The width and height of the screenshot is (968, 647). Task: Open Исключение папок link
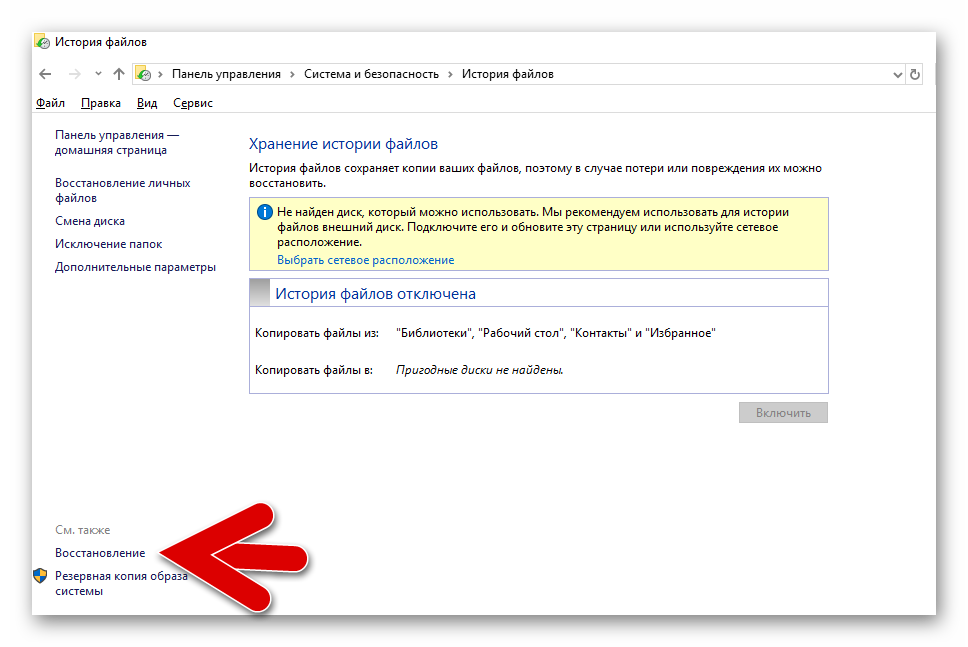click(x=108, y=244)
